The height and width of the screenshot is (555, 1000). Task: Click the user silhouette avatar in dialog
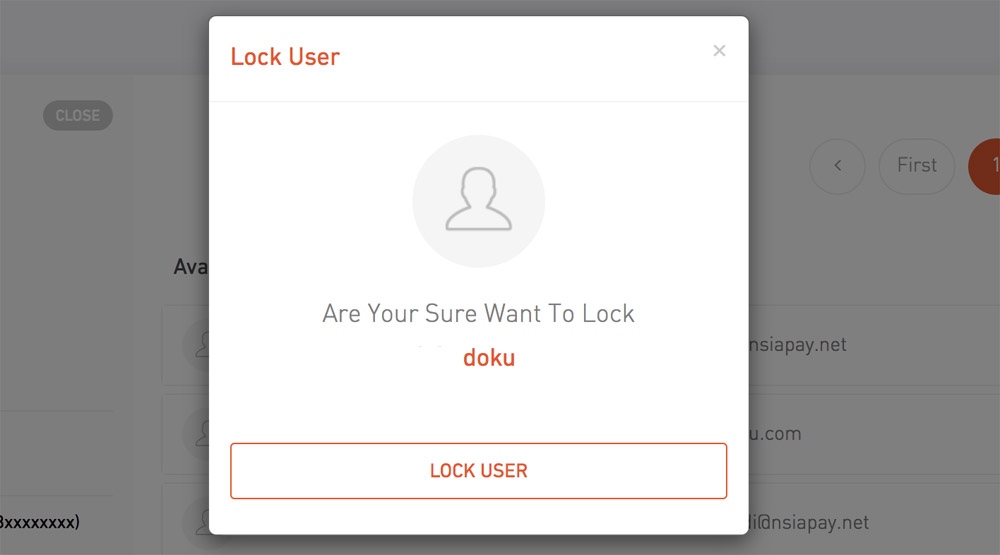pyautogui.click(x=478, y=201)
